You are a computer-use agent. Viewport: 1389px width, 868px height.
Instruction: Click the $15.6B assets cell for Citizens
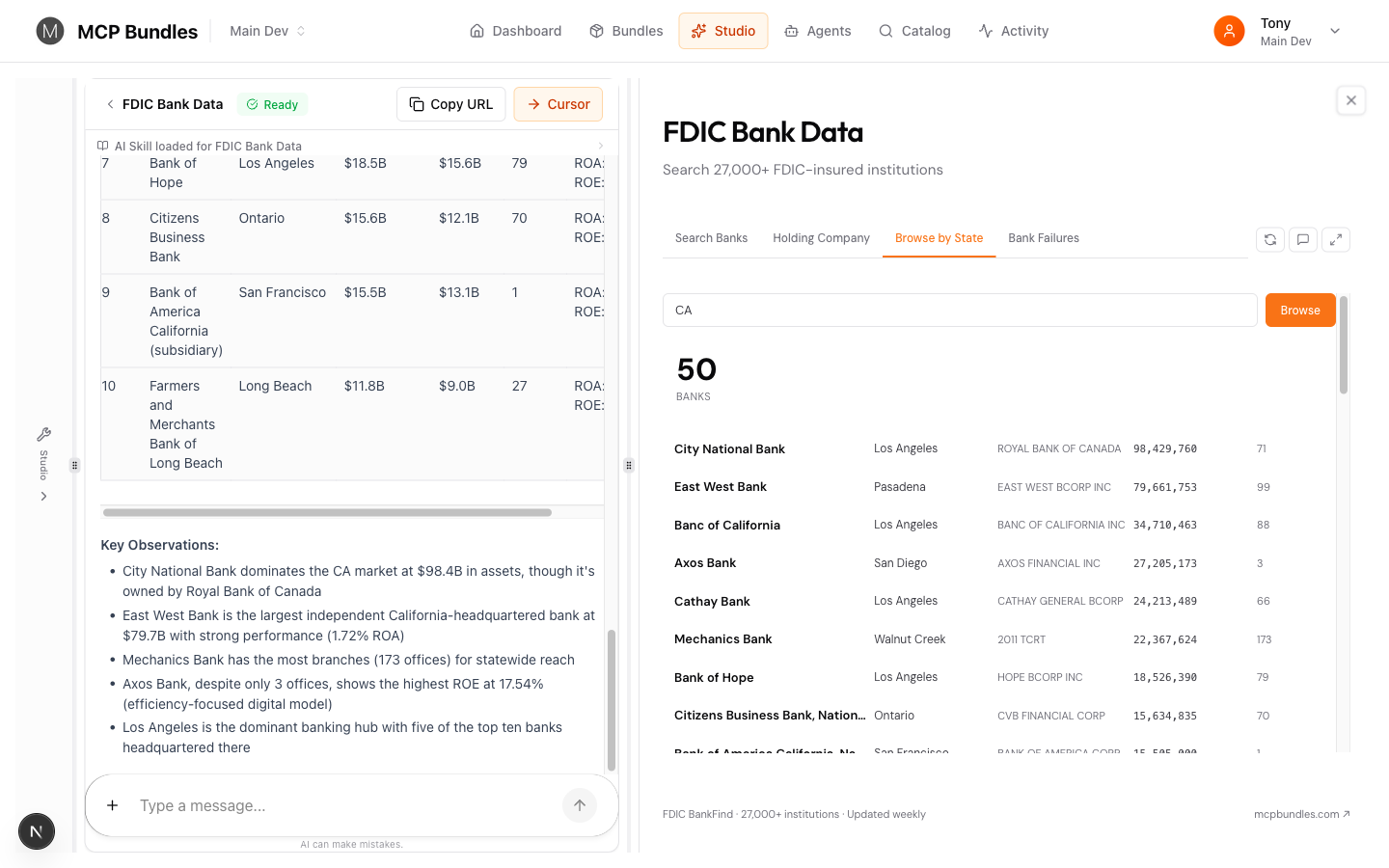coord(365,218)
